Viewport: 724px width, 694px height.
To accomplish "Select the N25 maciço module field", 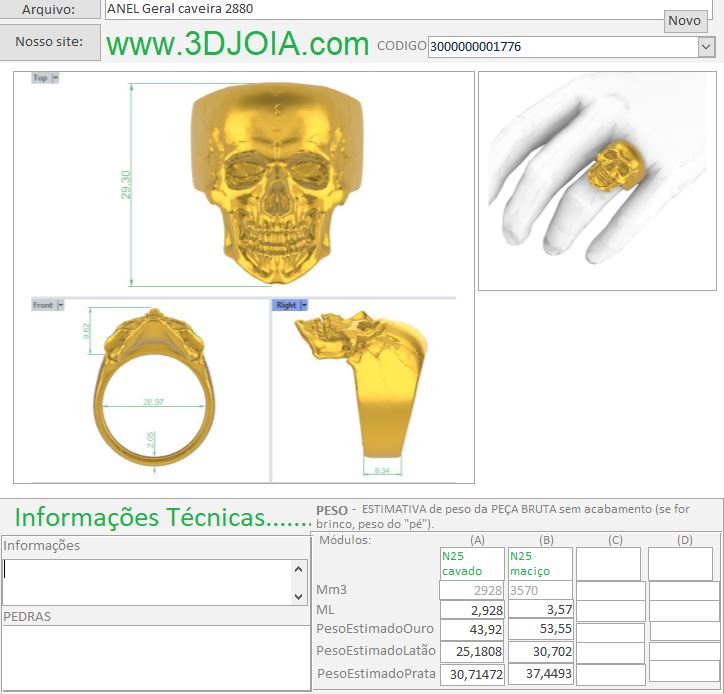I will (540, 564).
